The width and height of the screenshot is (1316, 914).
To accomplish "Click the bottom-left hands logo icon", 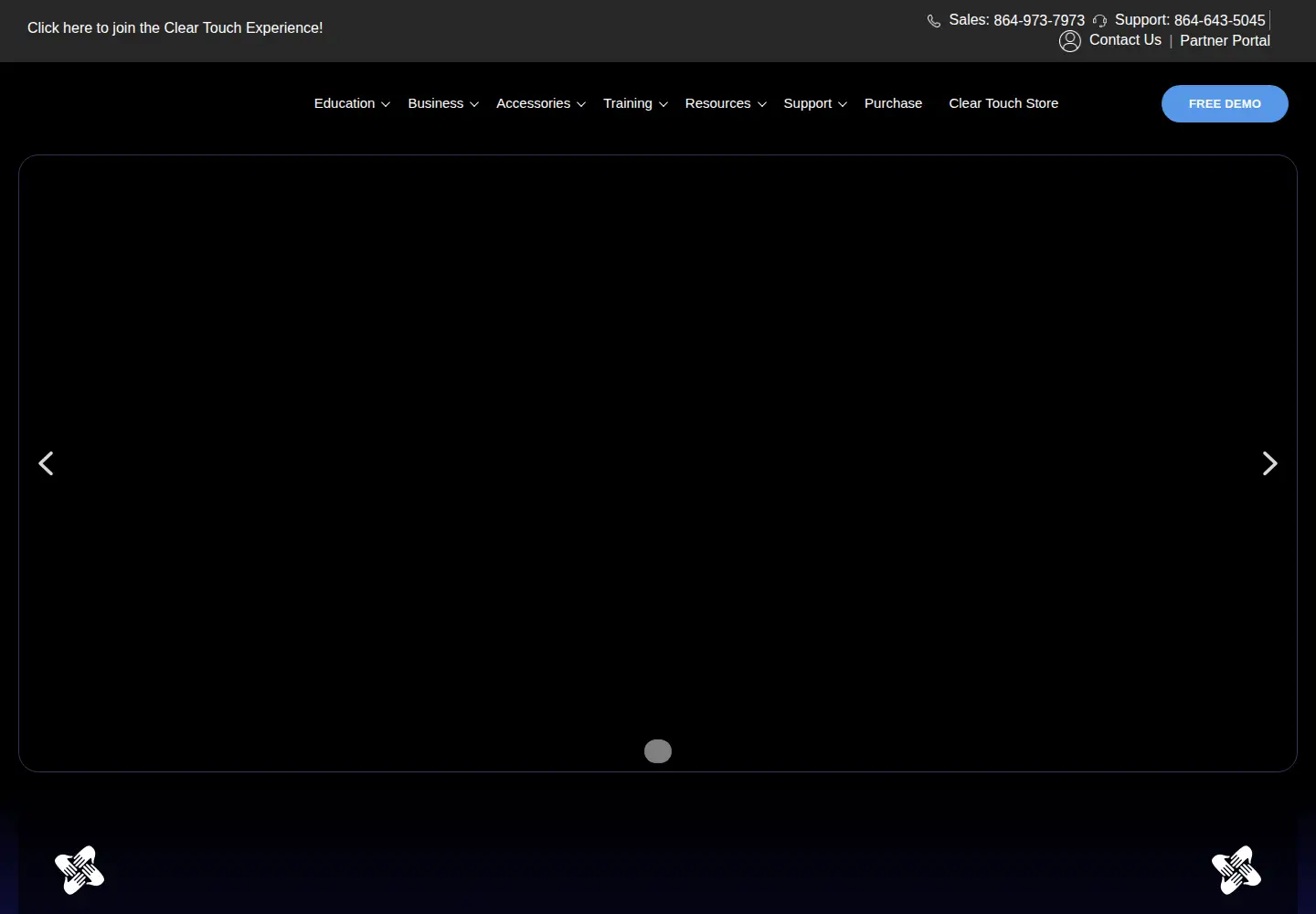I will tap(80, 870).
